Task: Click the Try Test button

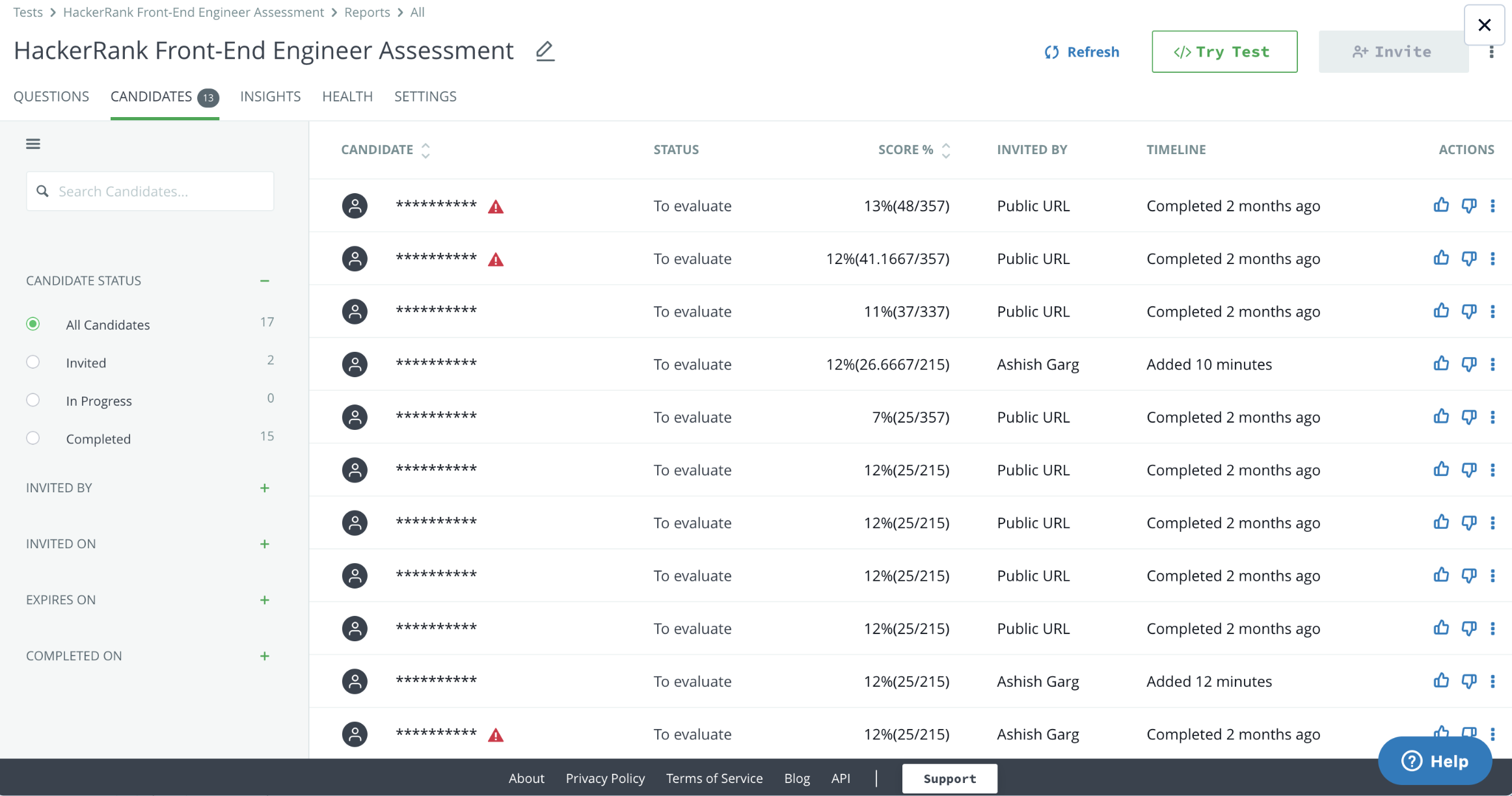Action: 1224,52
